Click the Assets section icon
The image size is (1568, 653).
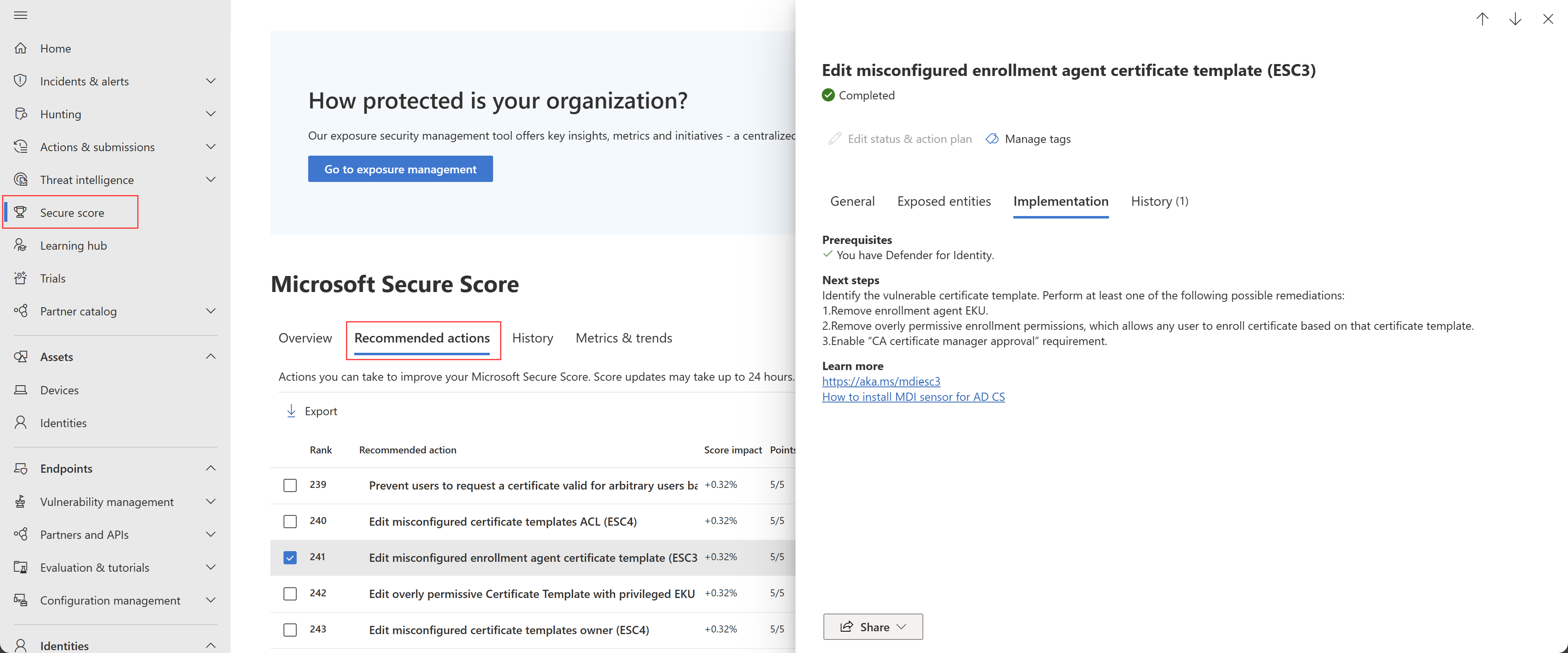tap(21, 356)
